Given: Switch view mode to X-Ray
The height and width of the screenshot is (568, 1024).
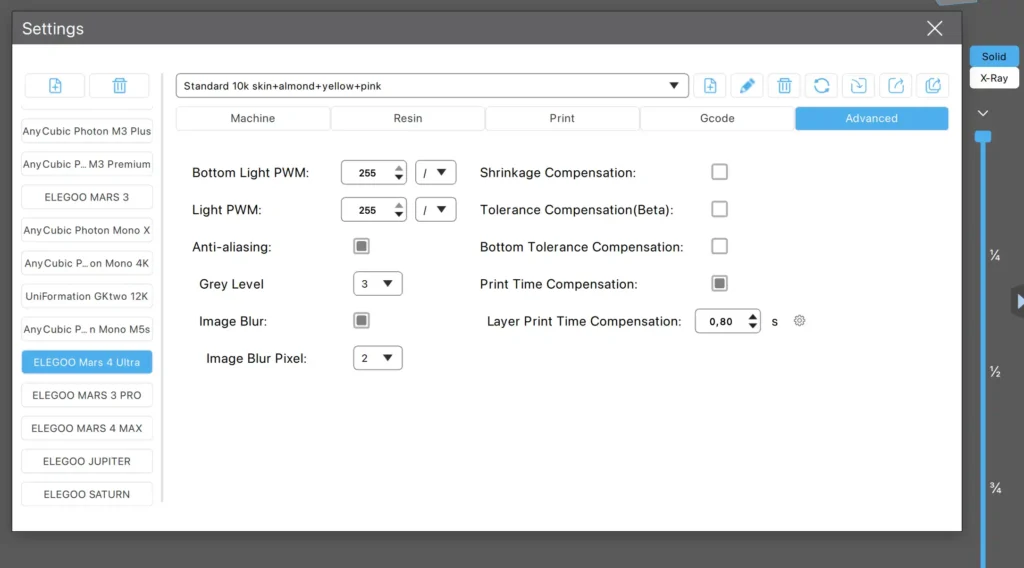Looking at the screenshot, I should pos(993,78).
